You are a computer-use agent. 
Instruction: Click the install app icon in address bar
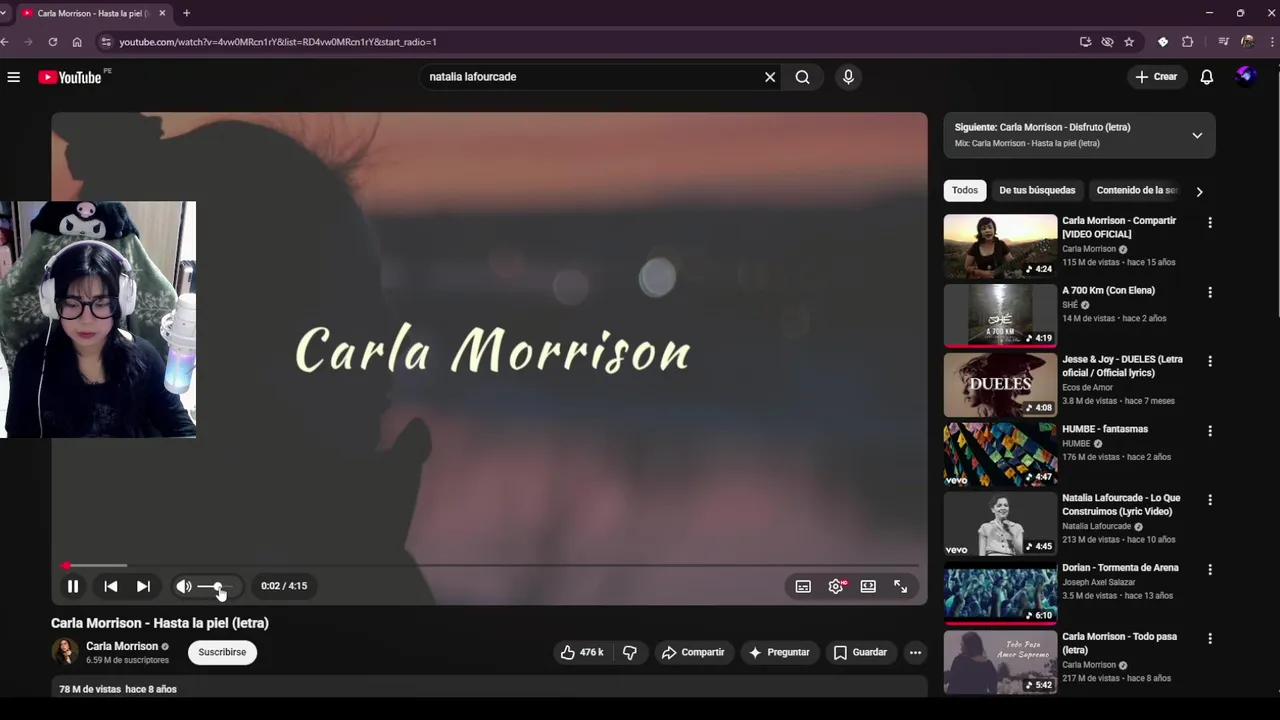[x=1085, y=42]
